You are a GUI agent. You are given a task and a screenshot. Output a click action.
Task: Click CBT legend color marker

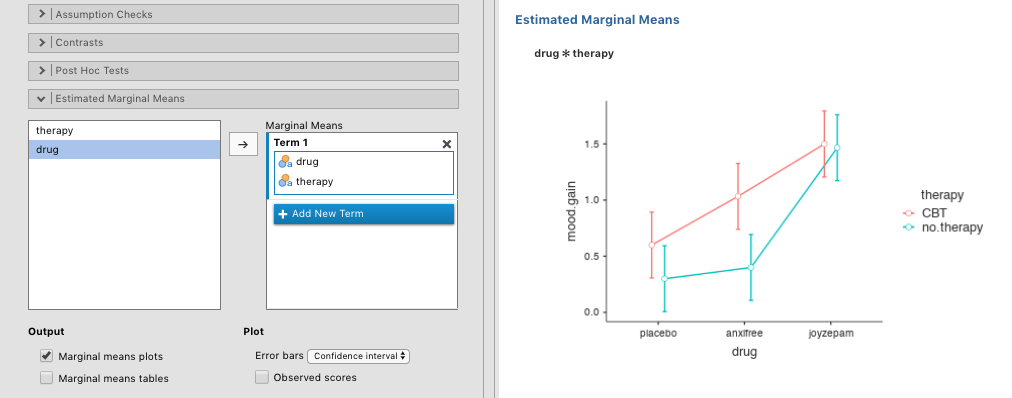click(x=909, y=213)
